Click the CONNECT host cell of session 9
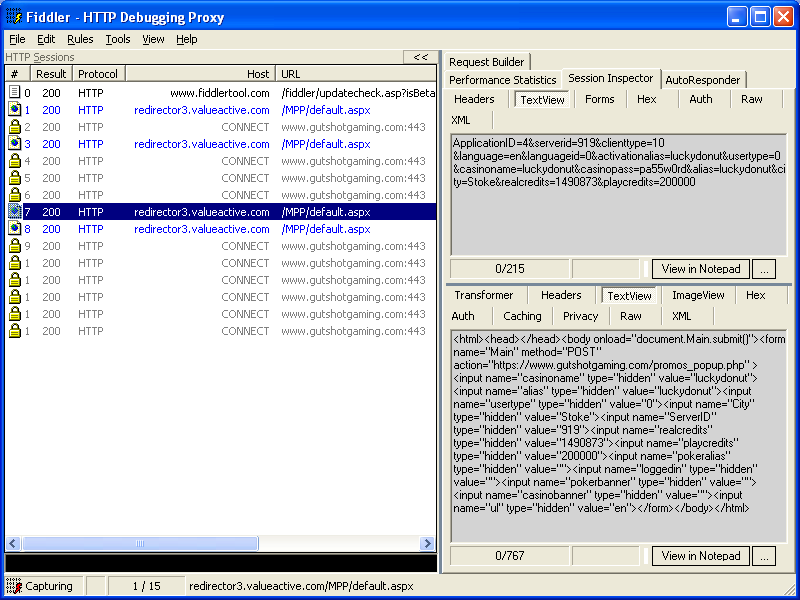800x600 pixels. point(245,246)
